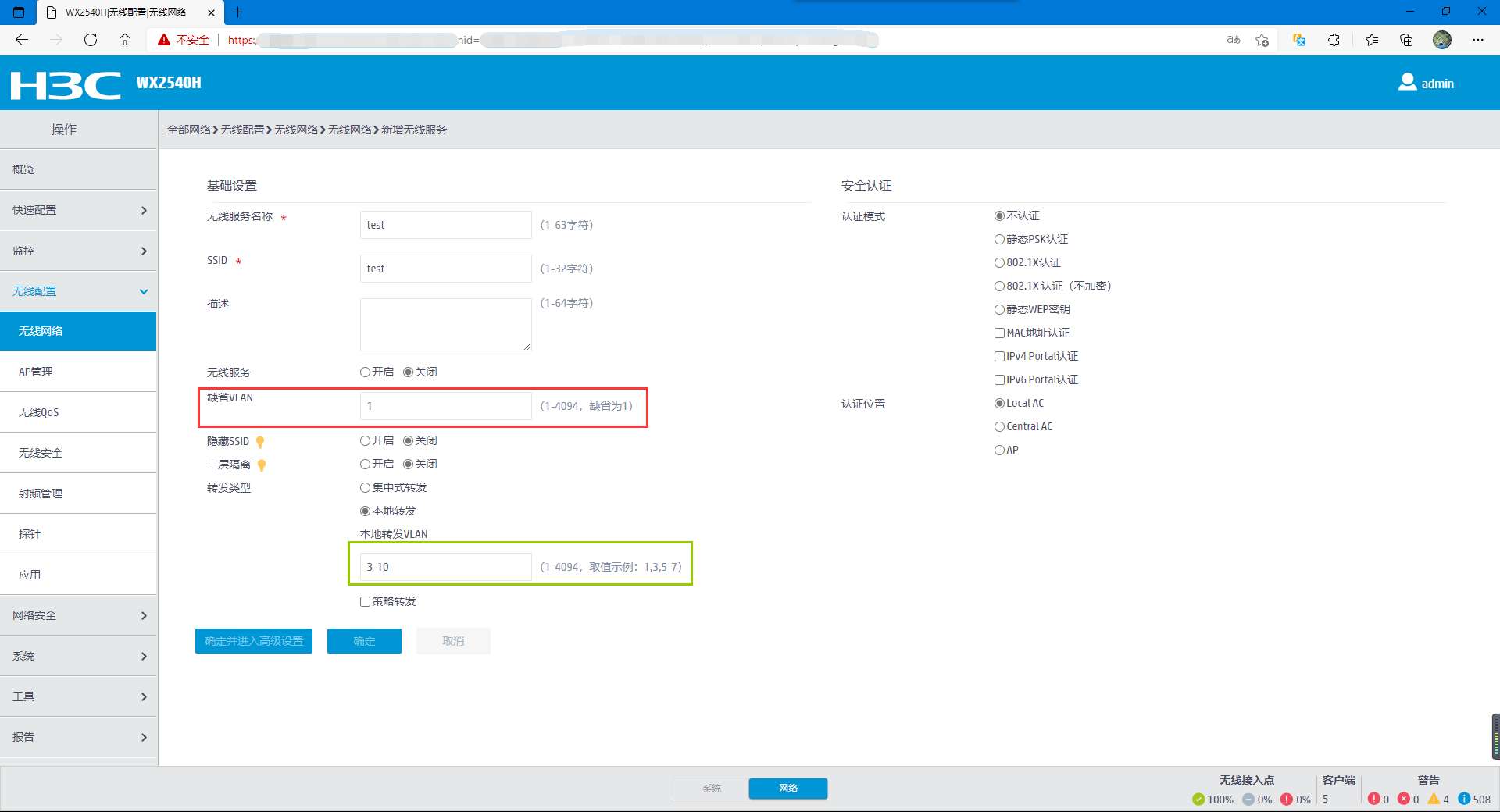Image resolution: width=1500 pixels, height=812 pixels.
Task: Switch to the 系统 bottom tab
Action: [x=711, y=789]
